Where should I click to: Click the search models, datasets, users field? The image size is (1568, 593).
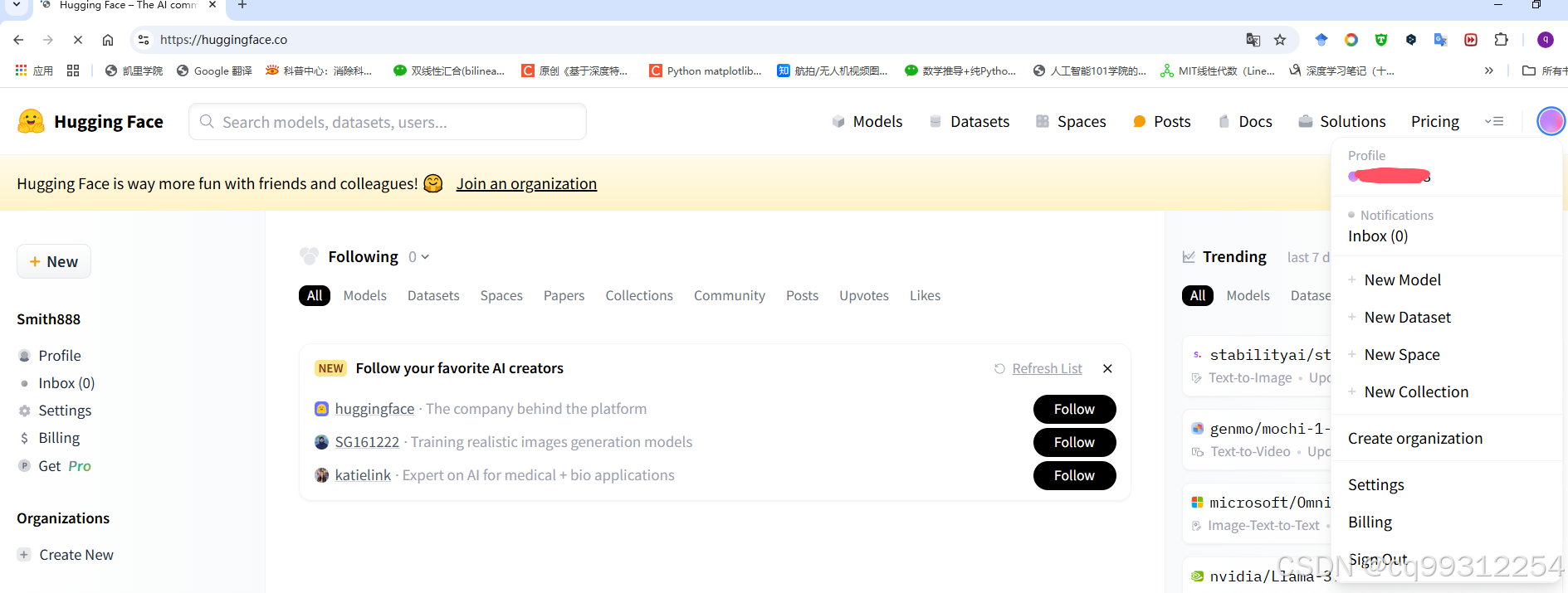pos(388,122)
